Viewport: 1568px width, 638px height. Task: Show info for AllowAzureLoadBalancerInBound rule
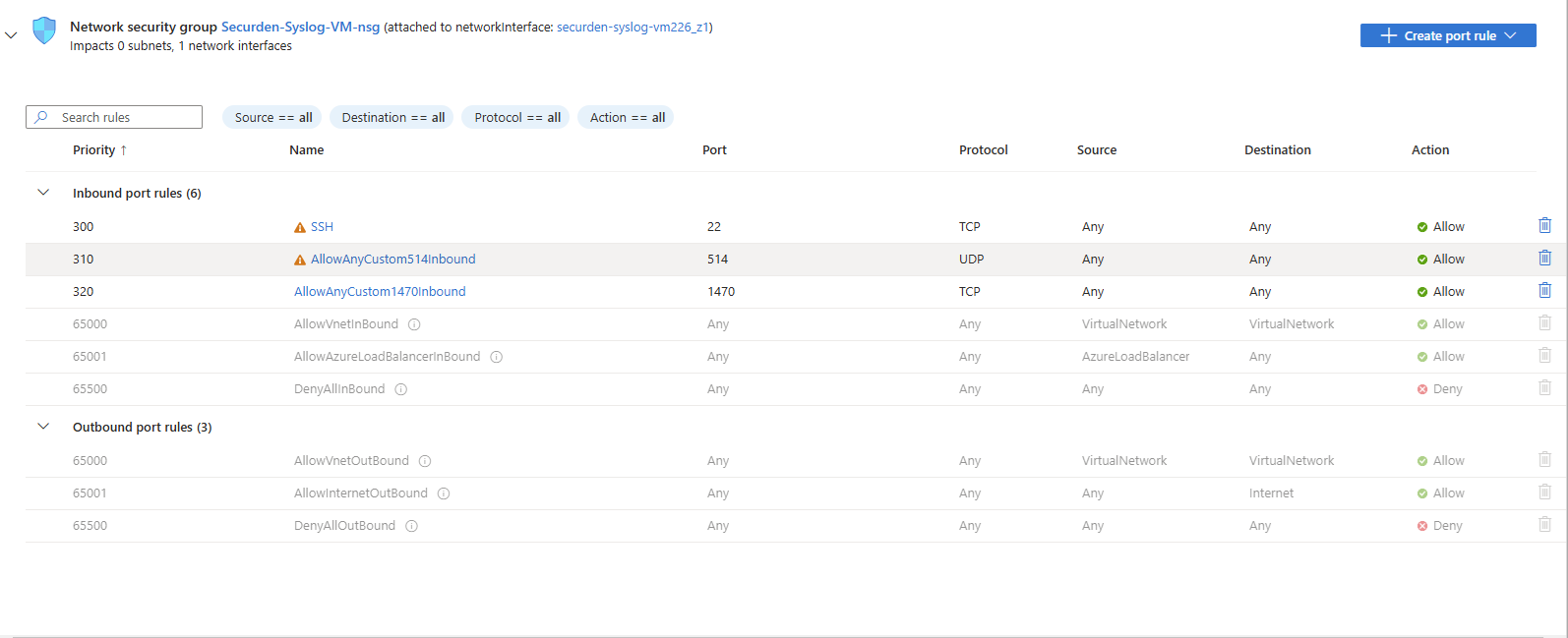[497, 357]
